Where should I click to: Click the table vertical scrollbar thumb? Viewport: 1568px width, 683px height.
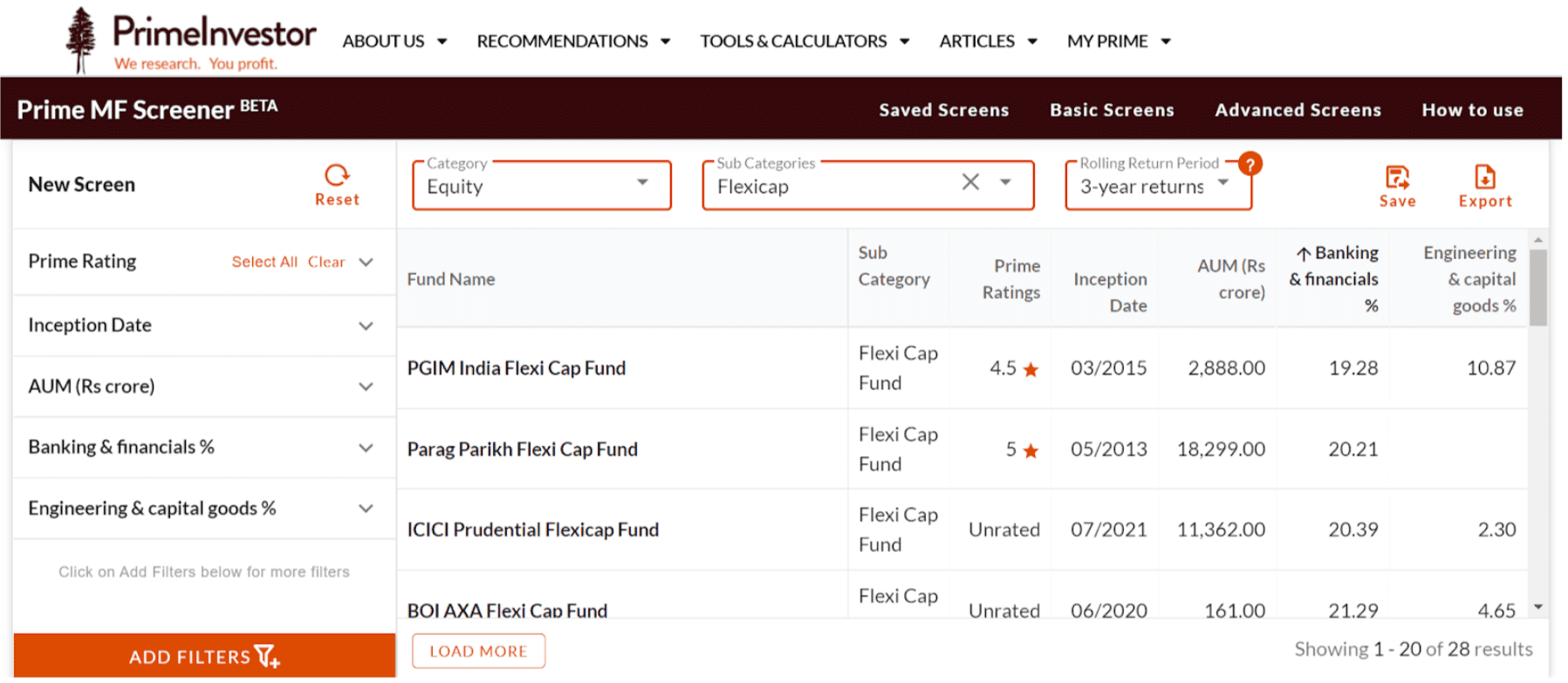[x=1537, y=288]
